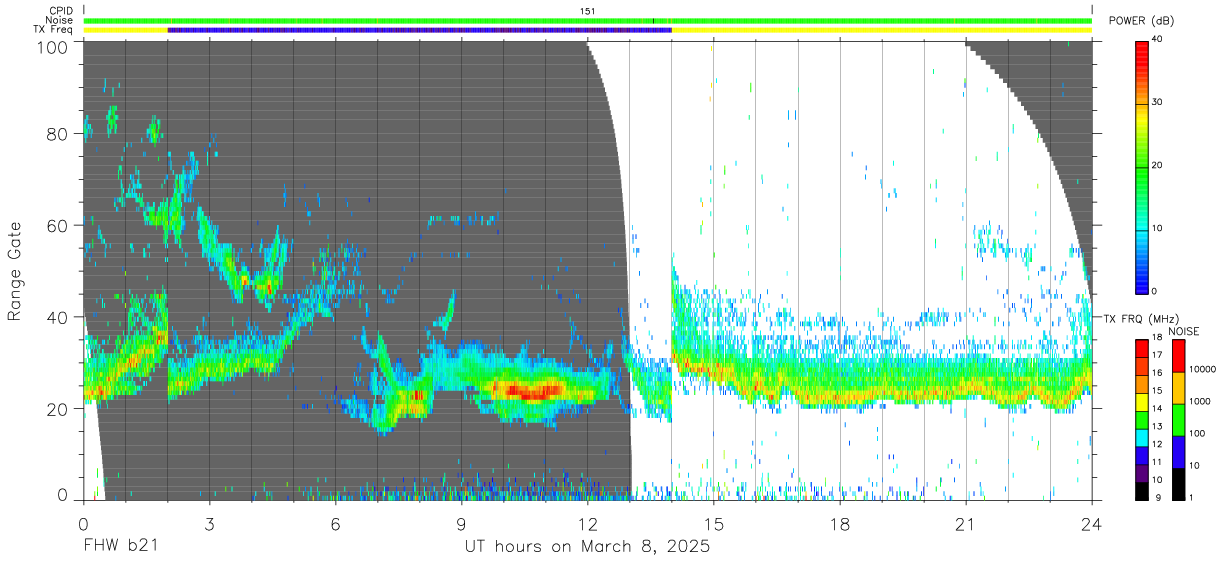Click the NOISE legend title
Image resolution: width=1228 pixels, height=567 pixels.
(x=1183, y=331)
